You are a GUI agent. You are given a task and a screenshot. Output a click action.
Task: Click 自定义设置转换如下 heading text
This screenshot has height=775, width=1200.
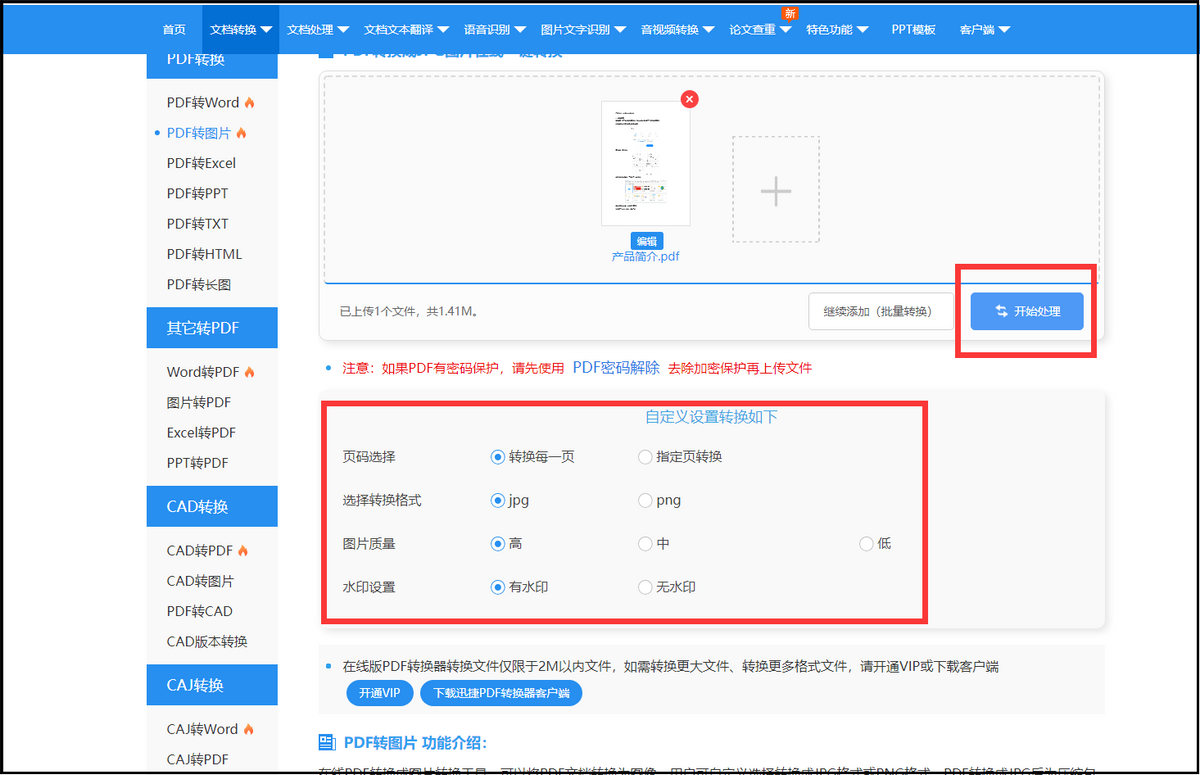[711, 417]
